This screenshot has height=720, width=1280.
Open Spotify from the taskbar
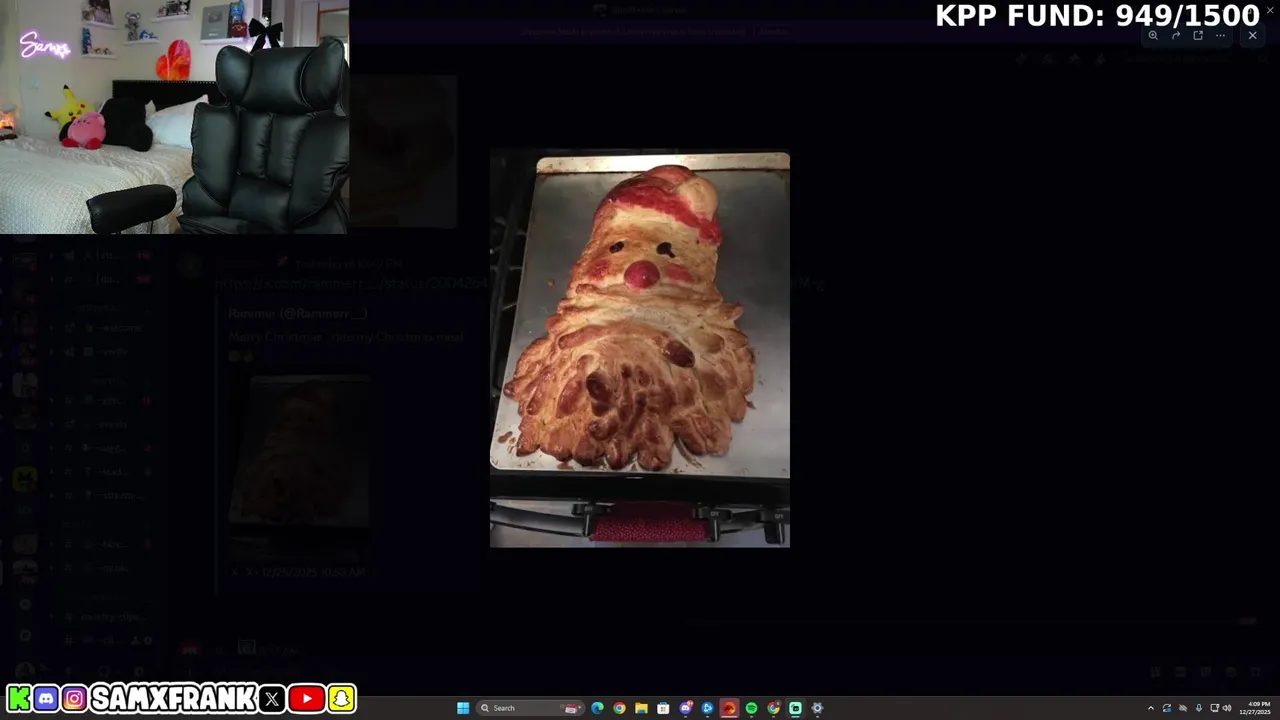(751, 708)
